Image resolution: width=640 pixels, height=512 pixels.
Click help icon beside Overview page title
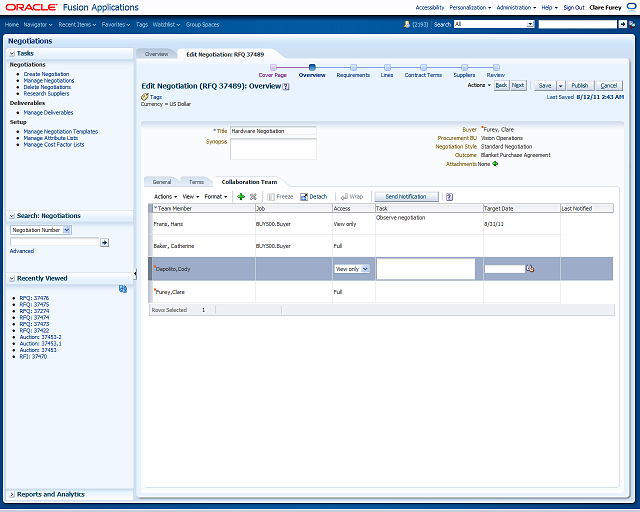point(286,87)
